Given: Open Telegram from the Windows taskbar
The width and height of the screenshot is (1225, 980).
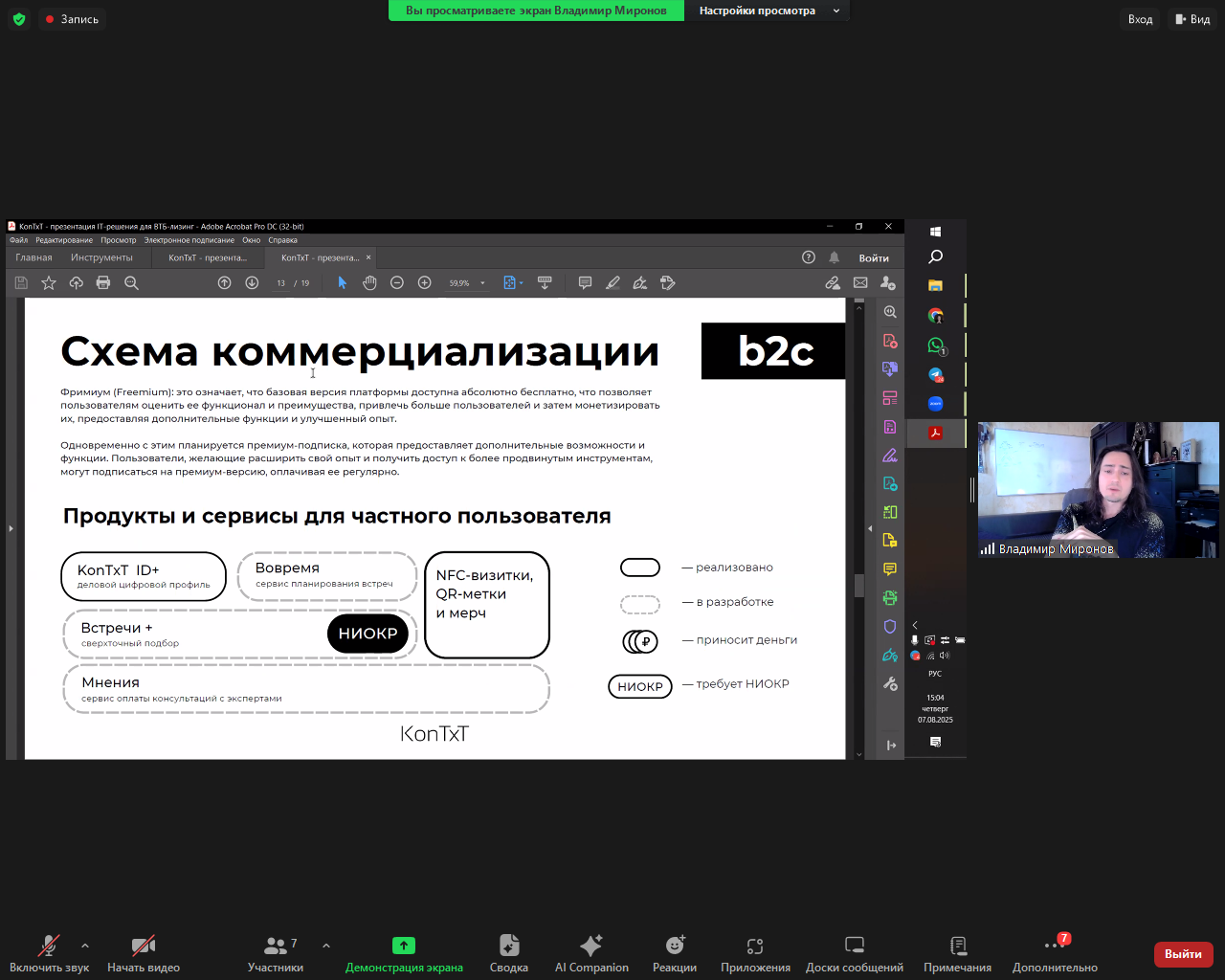Looking at the screenshot, I should (935, 373).
